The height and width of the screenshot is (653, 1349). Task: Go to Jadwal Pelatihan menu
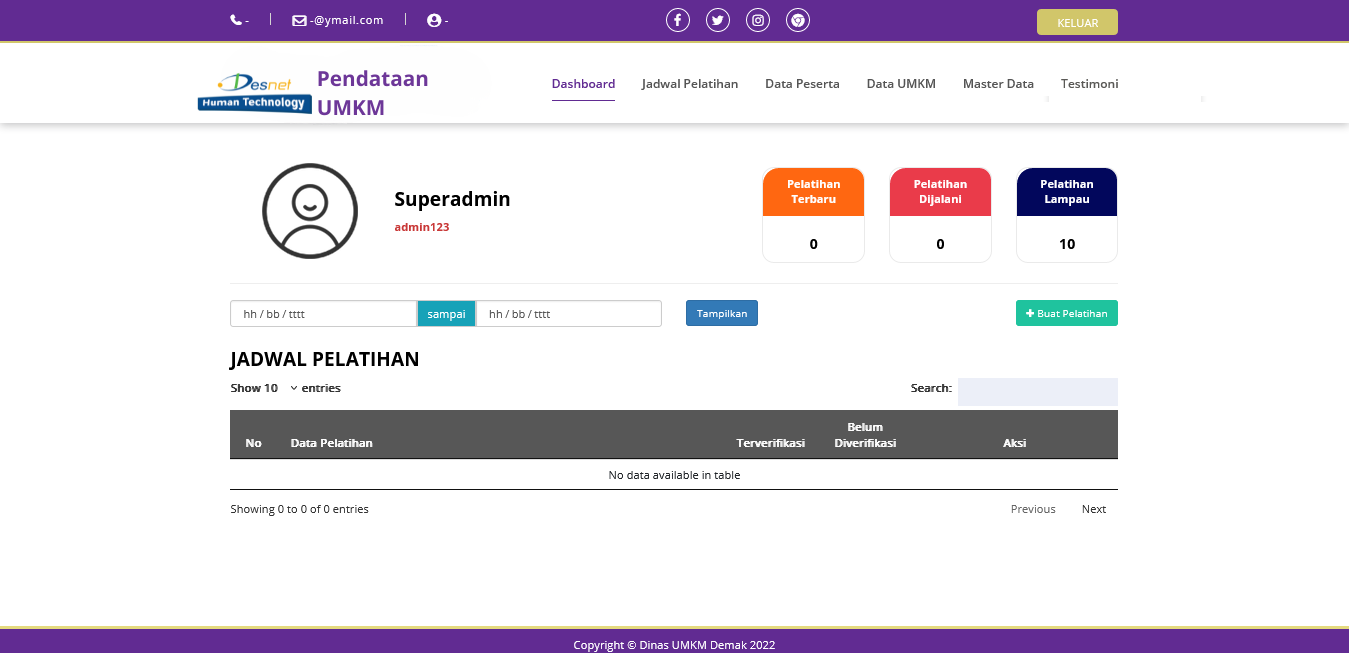pyautogui.click(x=690, y=84)
